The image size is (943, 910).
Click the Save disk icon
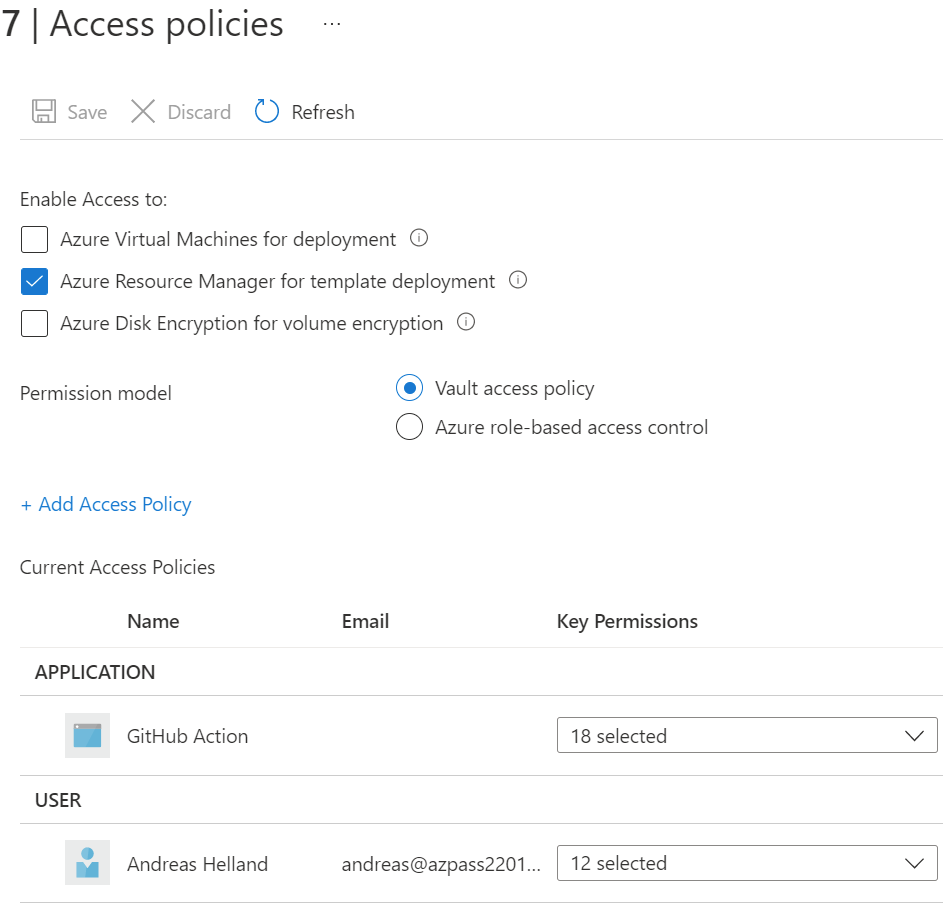(43, 111)
